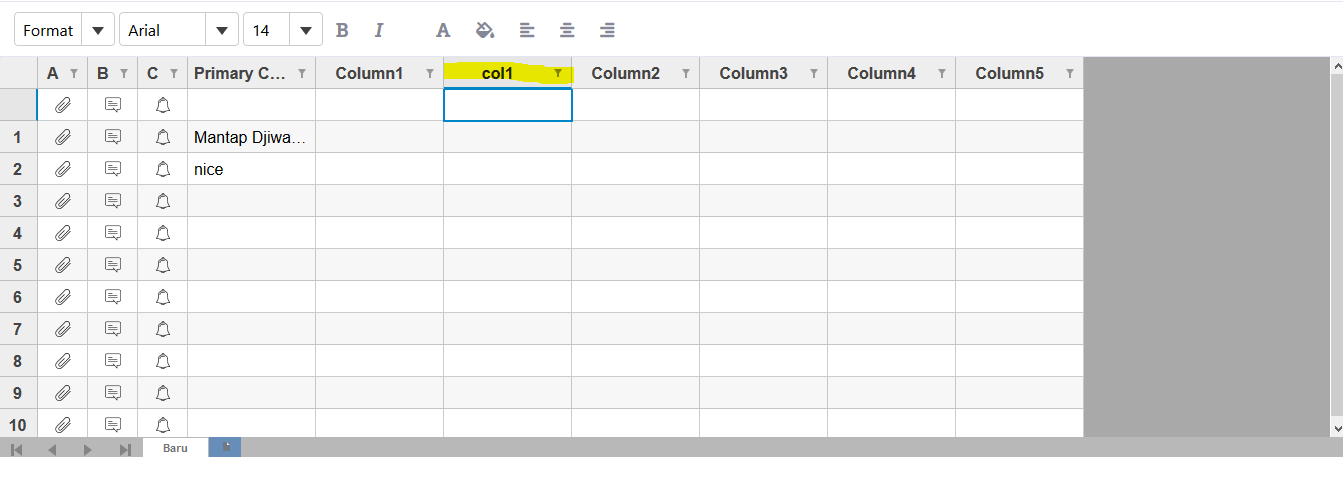Open the font color tool
The height and width of the screenshot is (481, 1343).
443,30
